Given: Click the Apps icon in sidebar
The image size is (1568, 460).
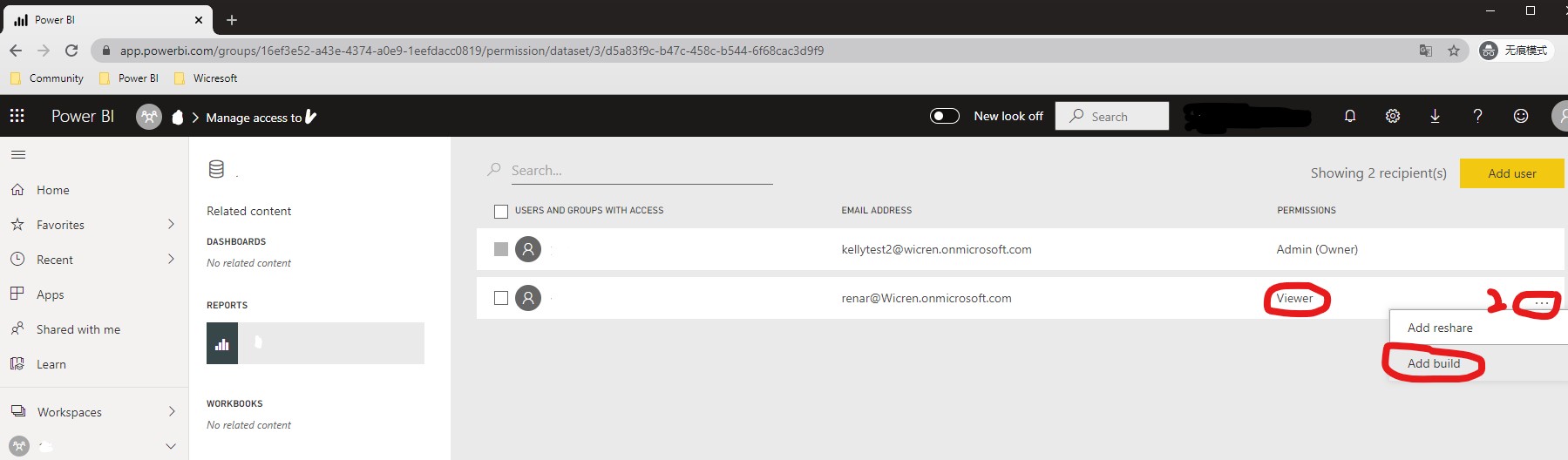Looking at the screenshot, I should pyautogui.click(x=17, y=294).
